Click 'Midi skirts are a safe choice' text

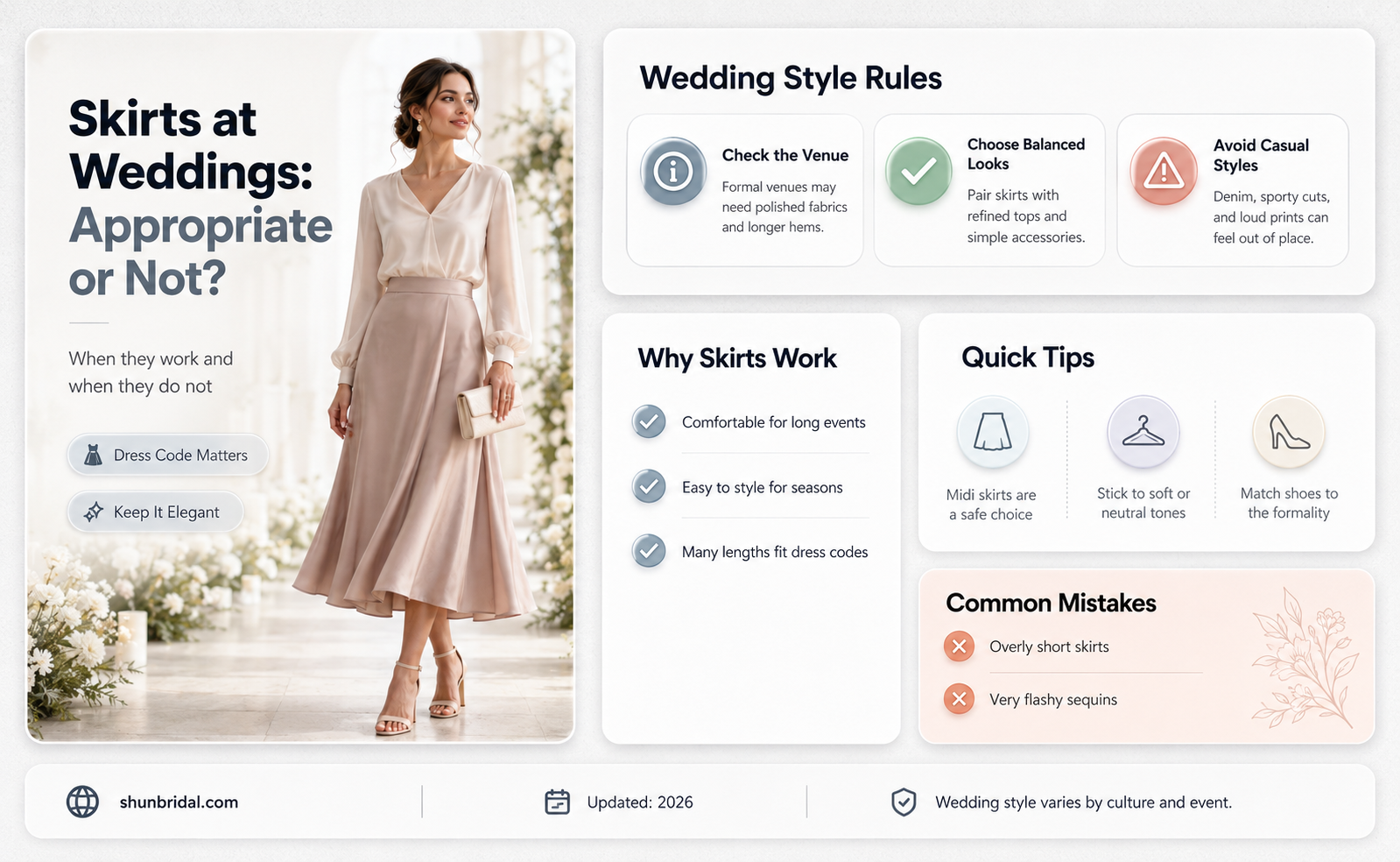(991, 505)
